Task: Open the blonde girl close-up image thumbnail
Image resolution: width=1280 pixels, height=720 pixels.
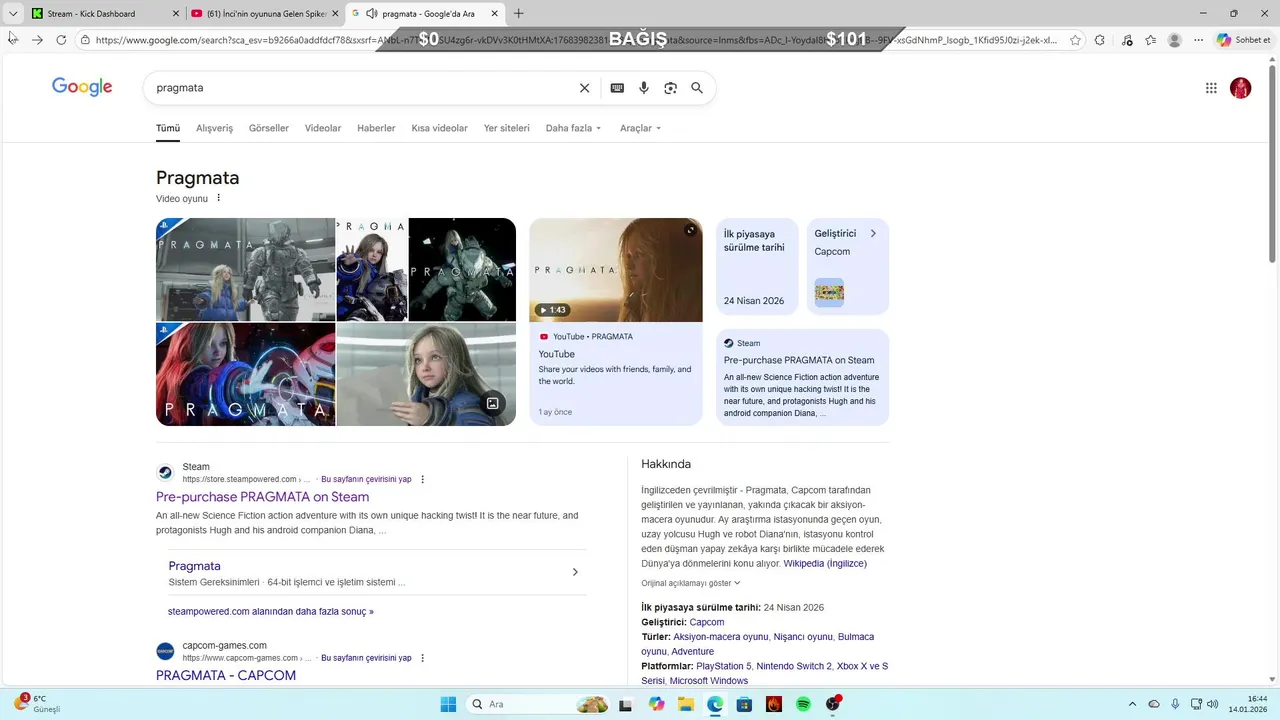Action: coord(426,374)
